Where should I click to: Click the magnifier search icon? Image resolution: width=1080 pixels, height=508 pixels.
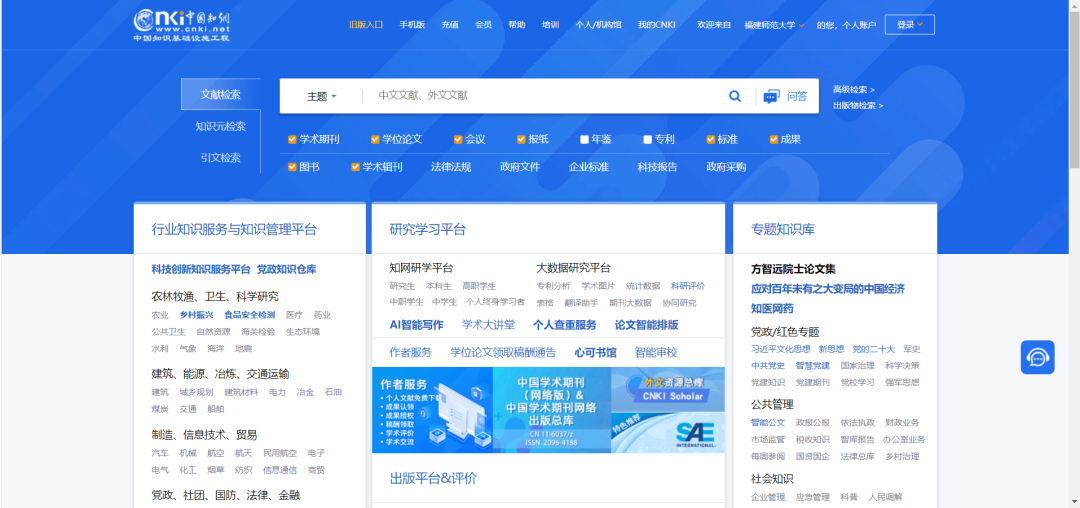coord(735,96)
